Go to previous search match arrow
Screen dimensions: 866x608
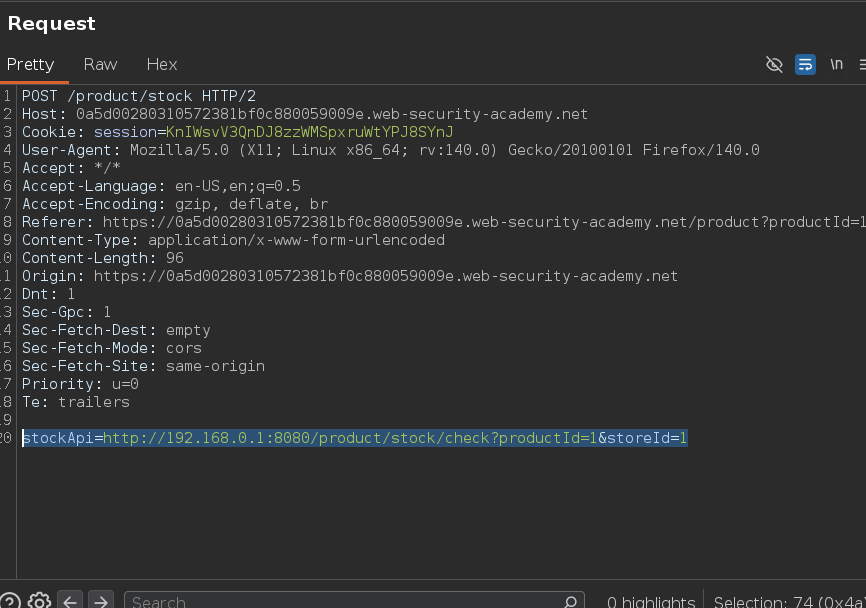point(70,601)
